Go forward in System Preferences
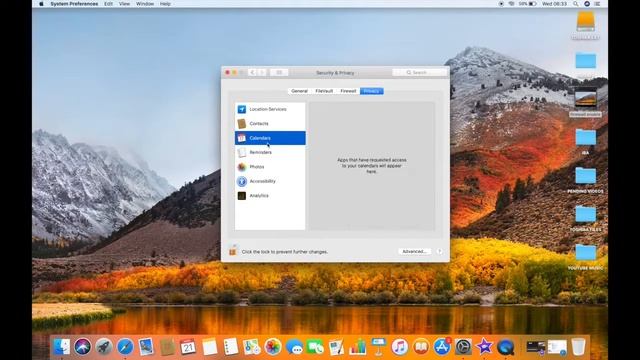The image size is (640, 360). pos(262,73)
